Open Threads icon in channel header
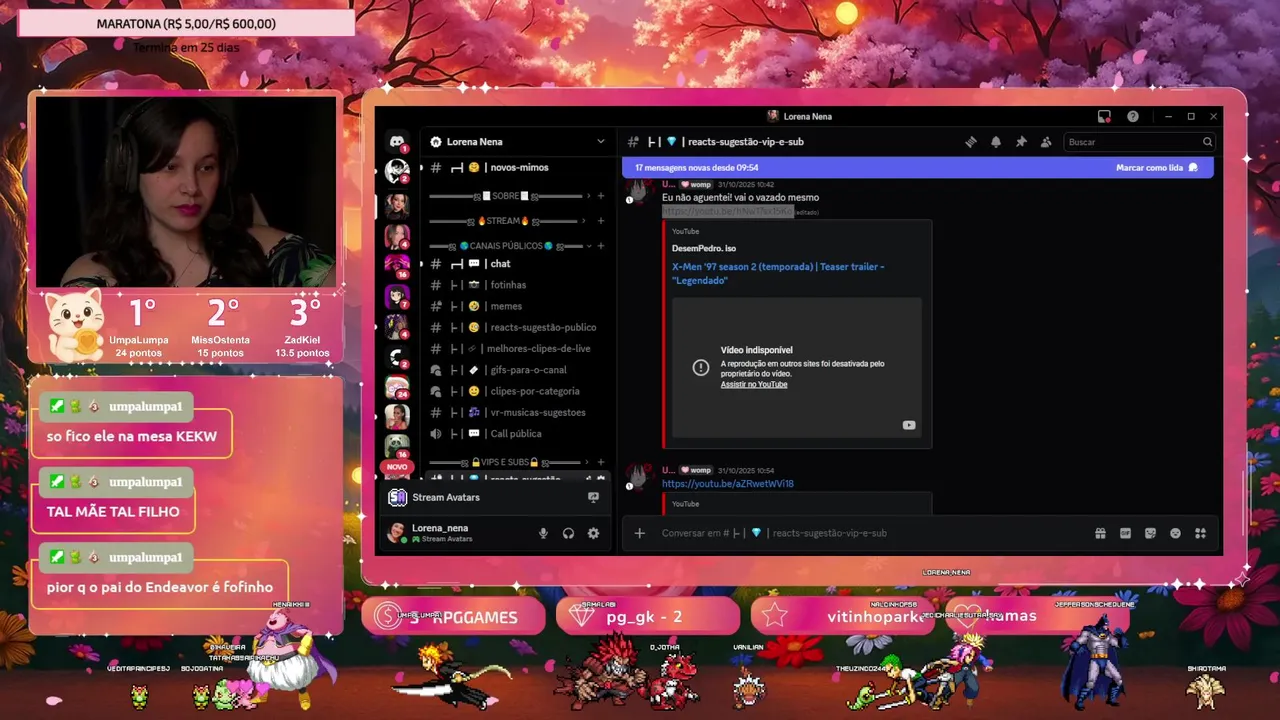 click(x=970, y=142)
